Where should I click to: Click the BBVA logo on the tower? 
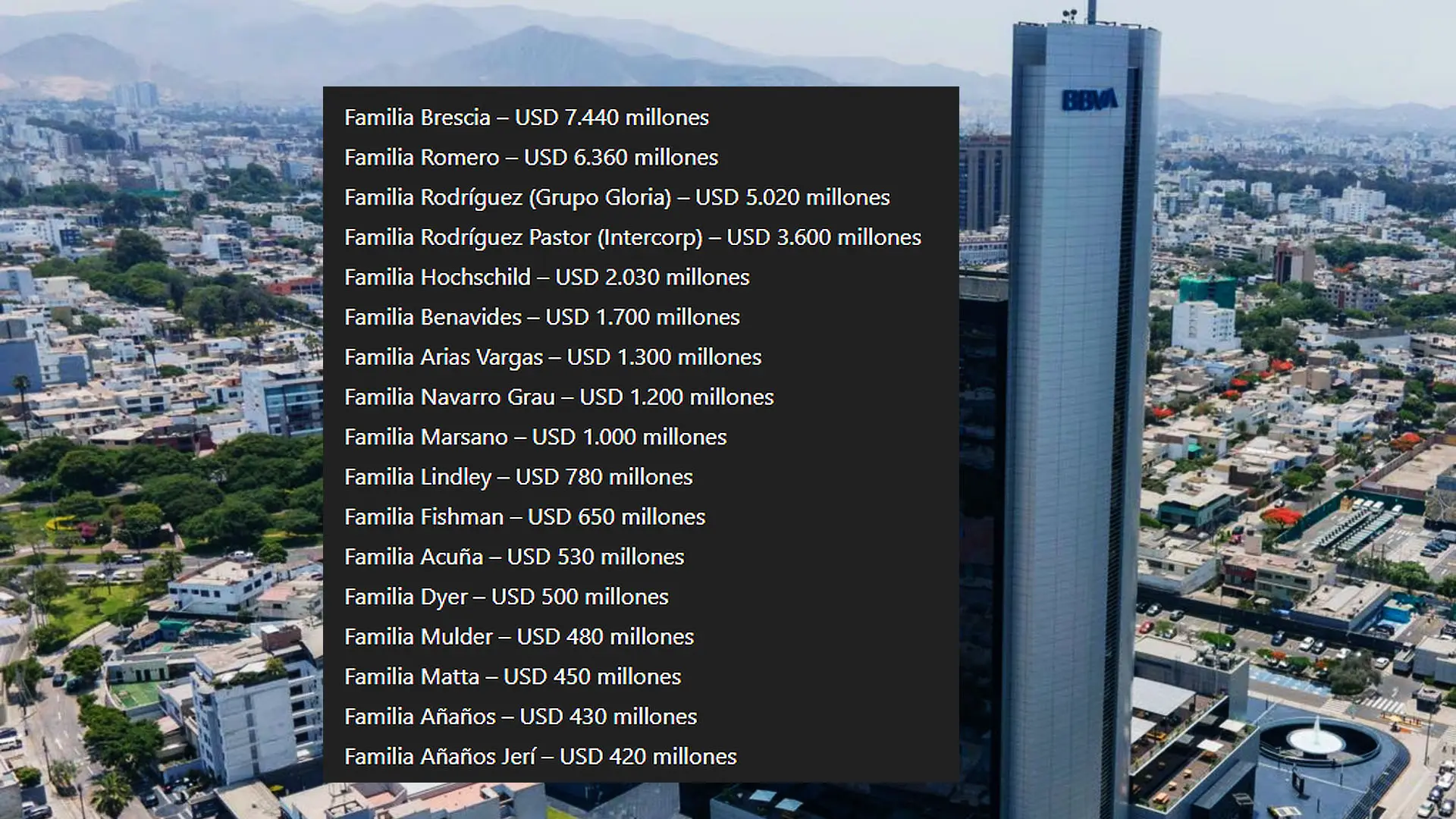pos(1089,99)
